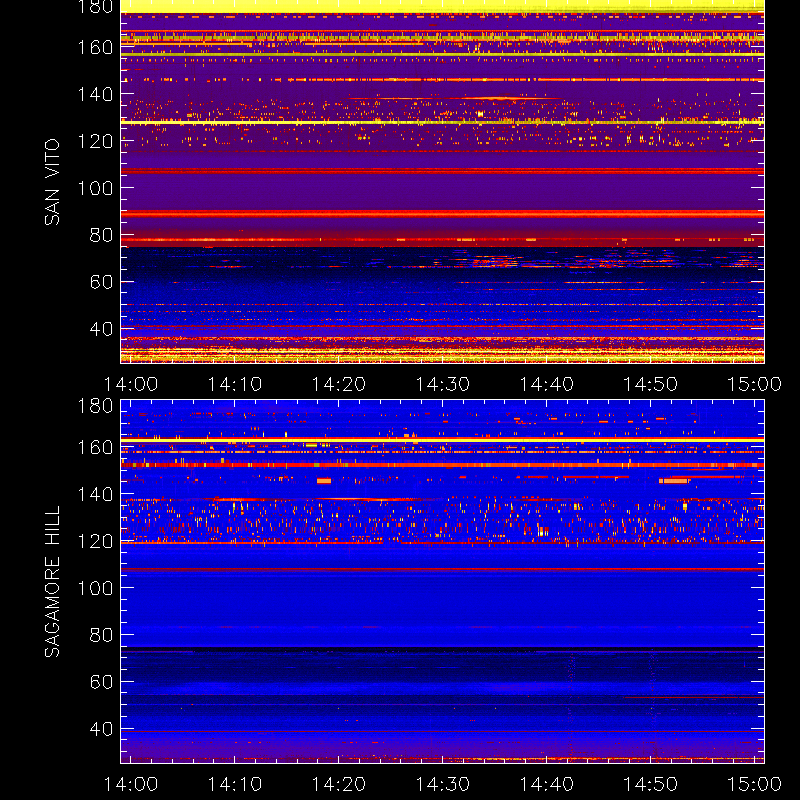Select 60 on the San Vito frequency axis
This screenshot has width=800, height=800.
click(x=101, y=282)
